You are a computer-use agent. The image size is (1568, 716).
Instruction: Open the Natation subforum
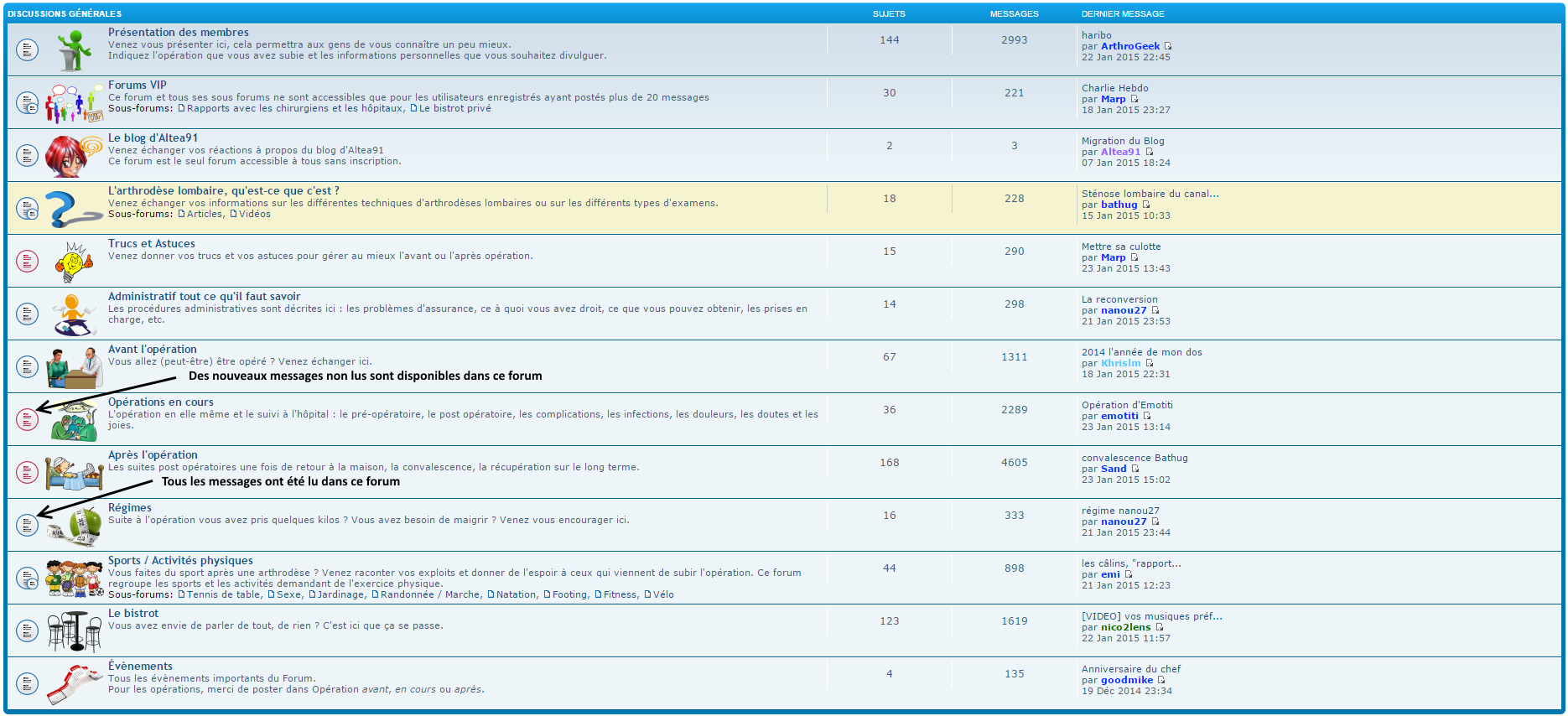[517, 594]
